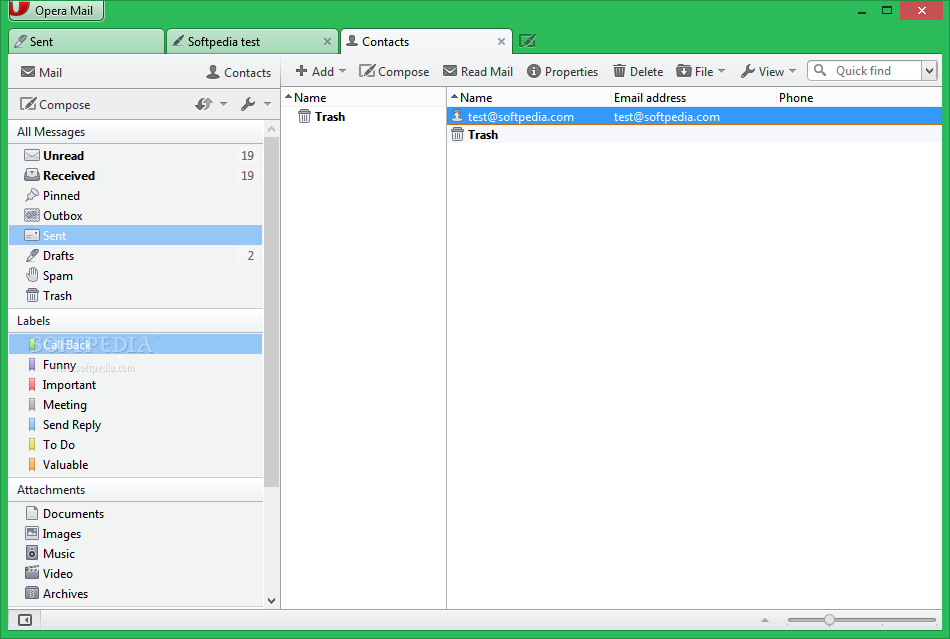Select the Meeting label

click(136, 405)
